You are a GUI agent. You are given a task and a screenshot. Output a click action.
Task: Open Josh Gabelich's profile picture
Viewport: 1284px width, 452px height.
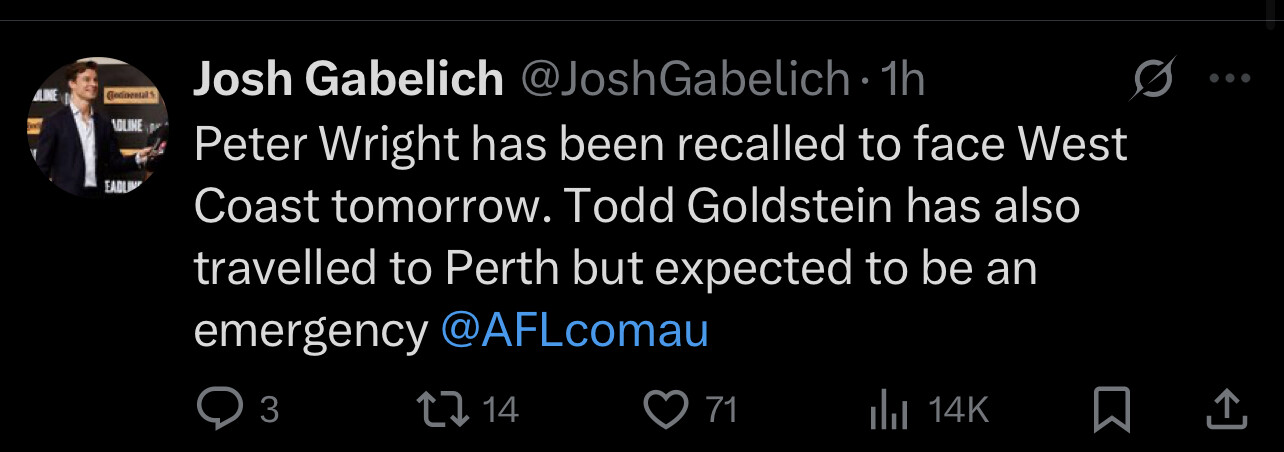96,126
